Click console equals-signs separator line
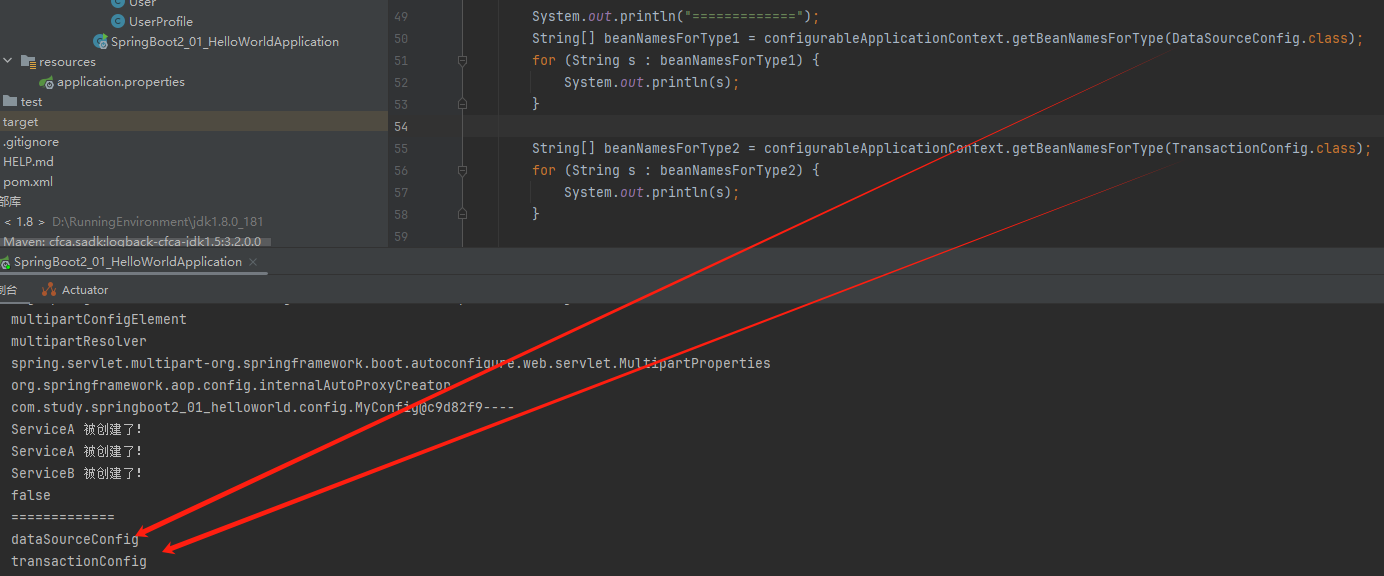The width and height of the screenshot is (1384, 576). pyautogui.click(x=63, y=517)
